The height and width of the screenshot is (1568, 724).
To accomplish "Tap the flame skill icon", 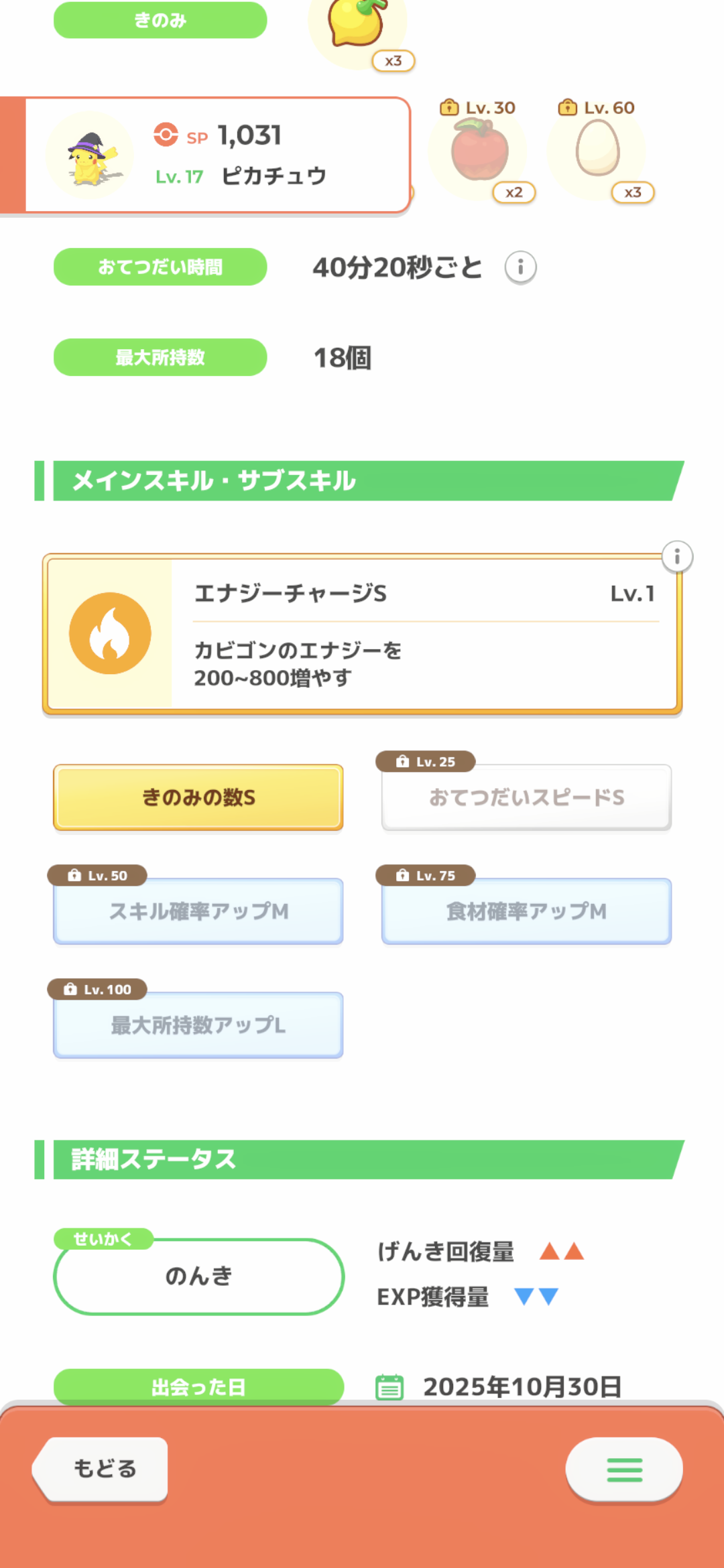I will tap(110, 633).
